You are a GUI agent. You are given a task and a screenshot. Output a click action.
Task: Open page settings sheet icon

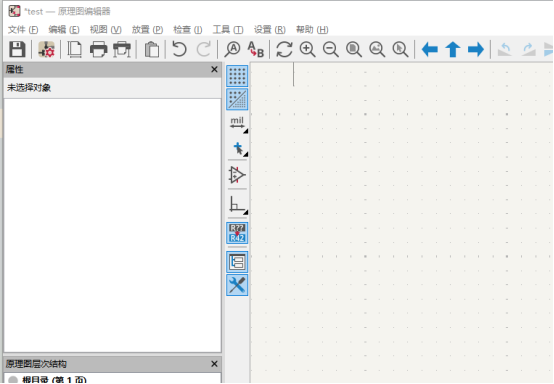(x=75, y=49)
